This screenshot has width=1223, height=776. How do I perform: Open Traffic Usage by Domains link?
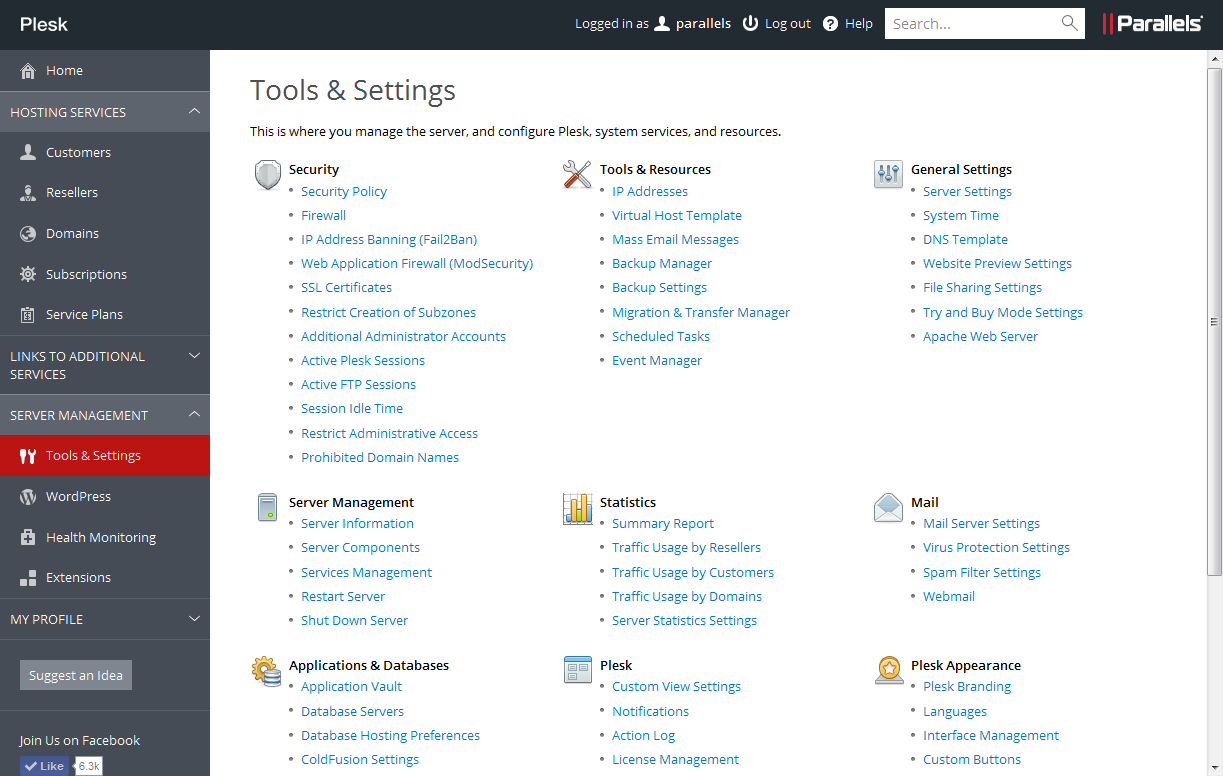[687, 596]
